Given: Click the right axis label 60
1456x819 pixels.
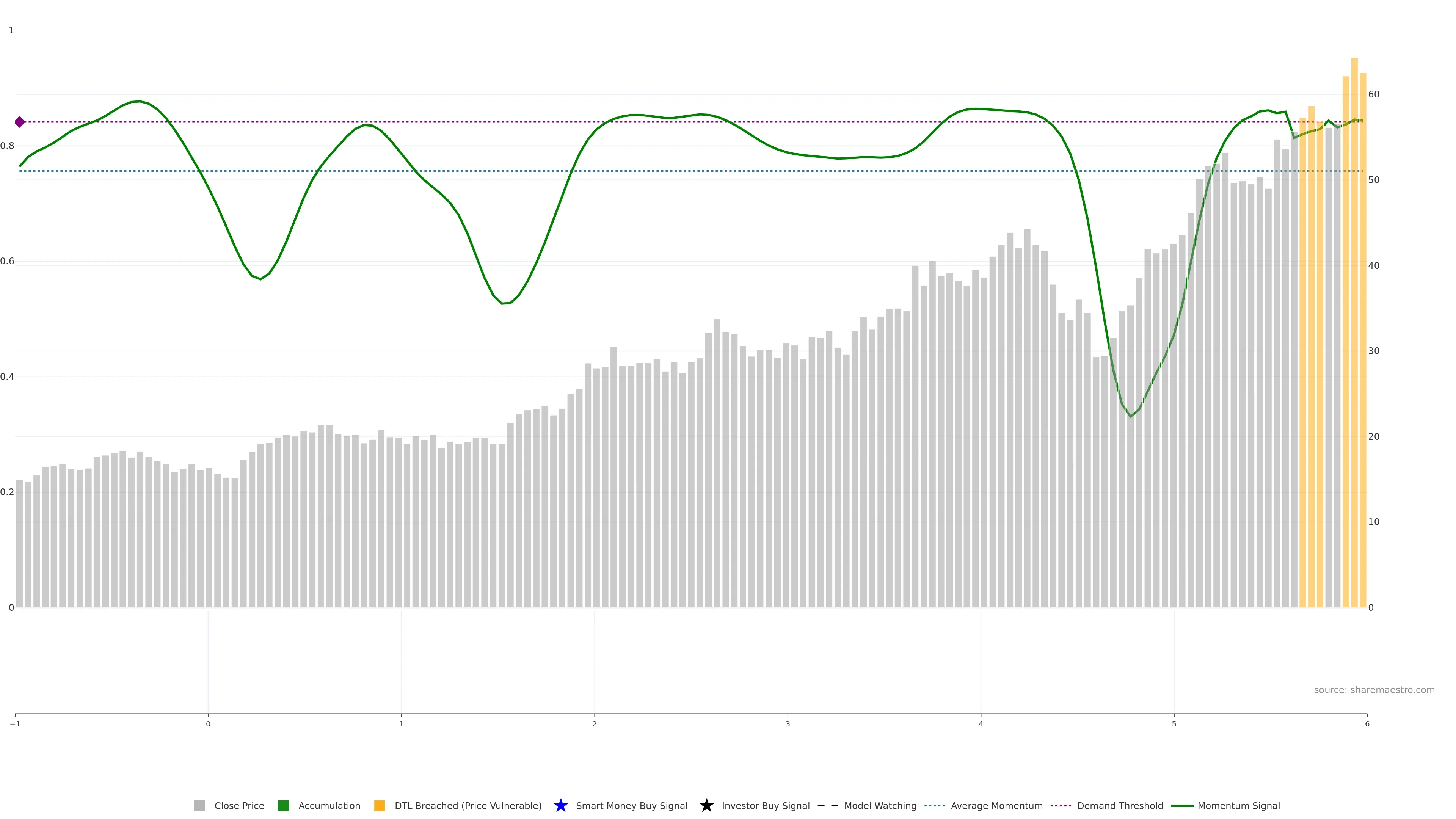Looking at the screenshot, I should coord(1373,94).
